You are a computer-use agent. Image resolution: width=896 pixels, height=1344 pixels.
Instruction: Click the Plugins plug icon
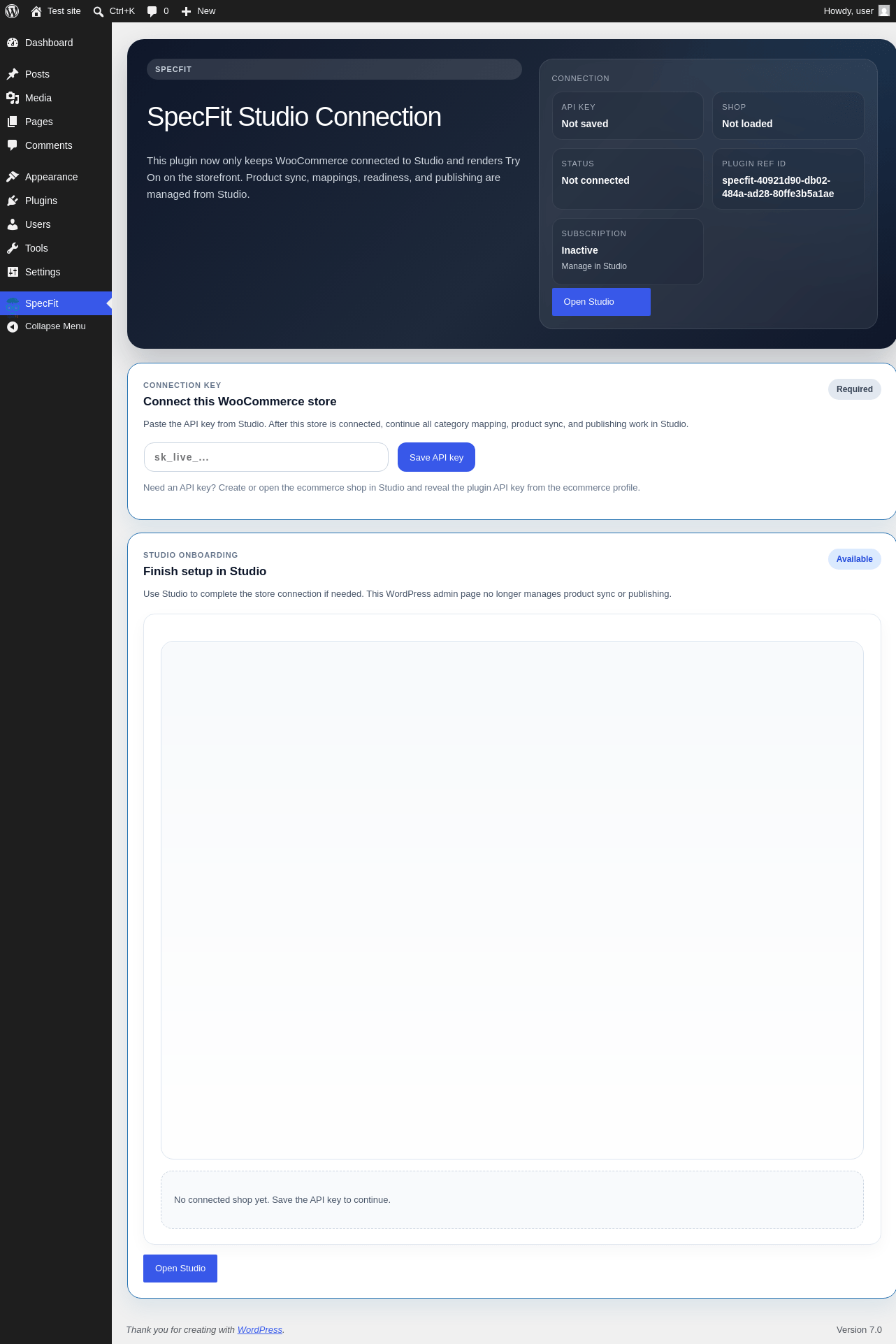click(13, 201)
